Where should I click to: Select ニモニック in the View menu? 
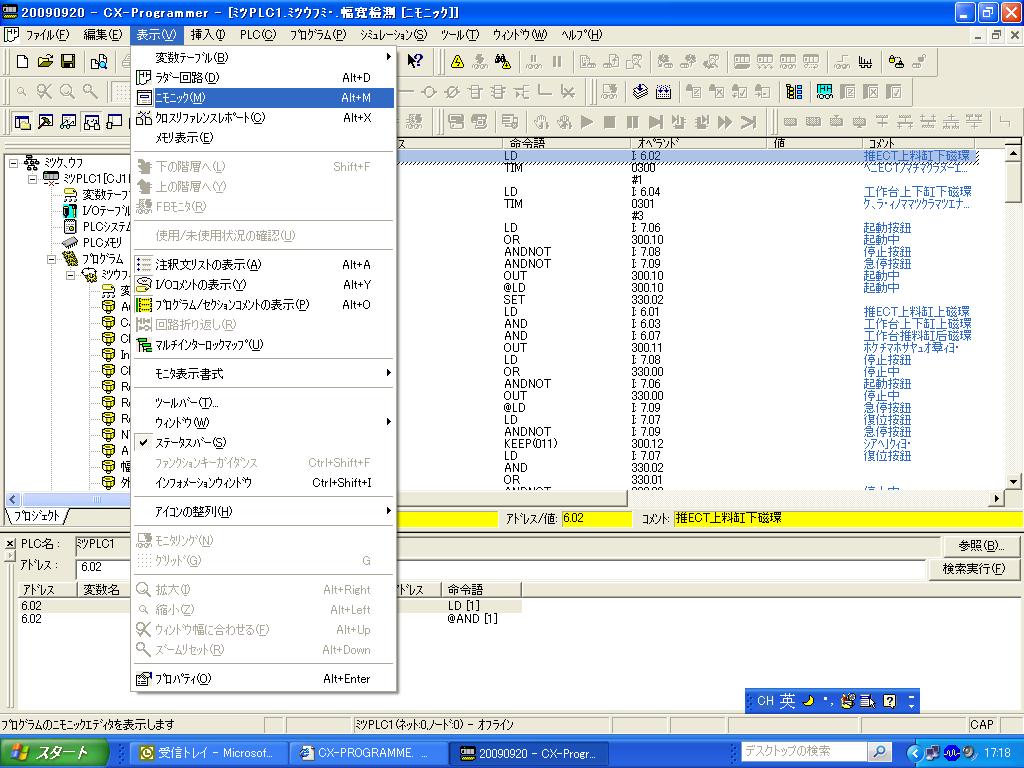[x=180, y=98]
